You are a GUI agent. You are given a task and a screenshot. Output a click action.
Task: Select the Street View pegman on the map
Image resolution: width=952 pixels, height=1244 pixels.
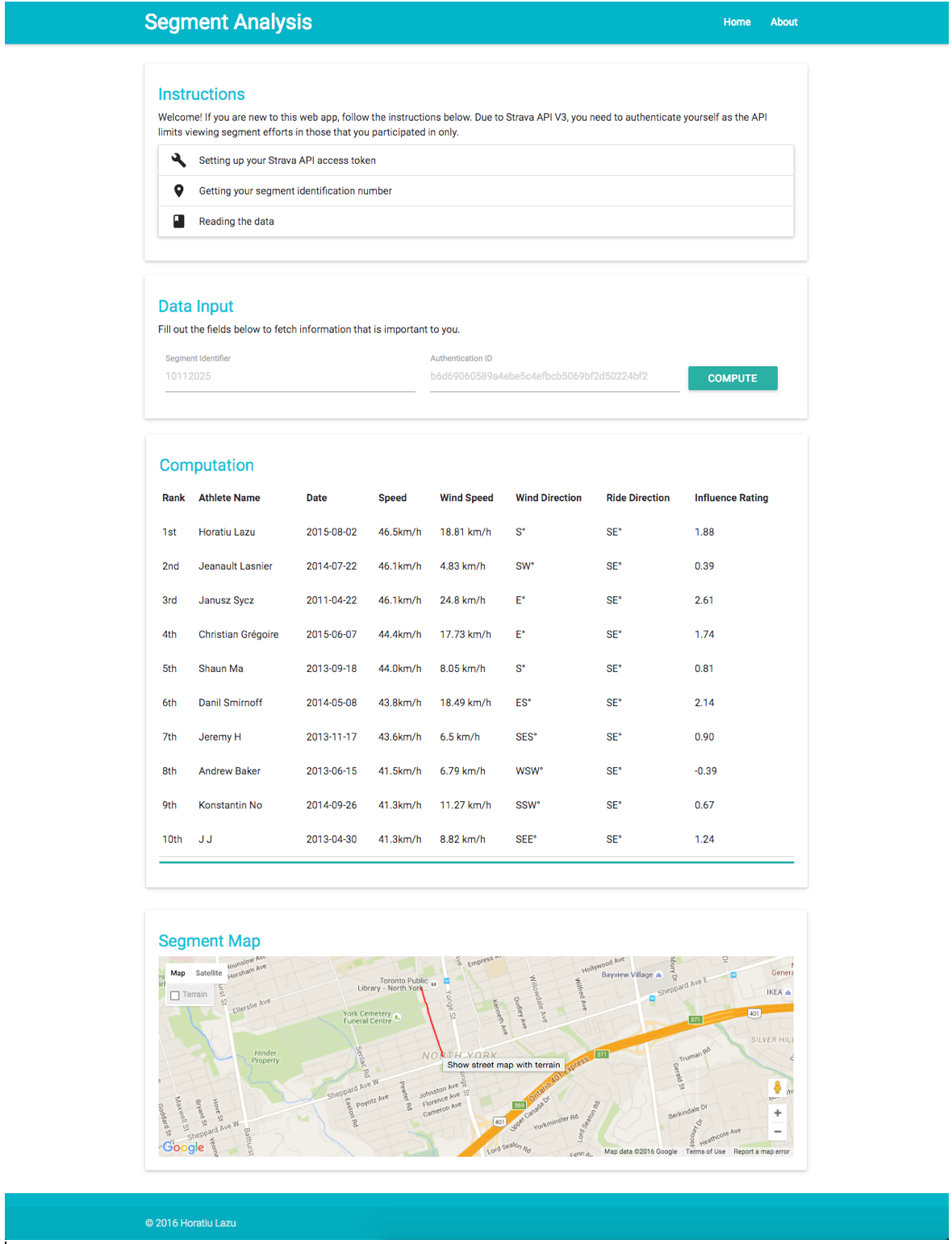coord(777,1087)
